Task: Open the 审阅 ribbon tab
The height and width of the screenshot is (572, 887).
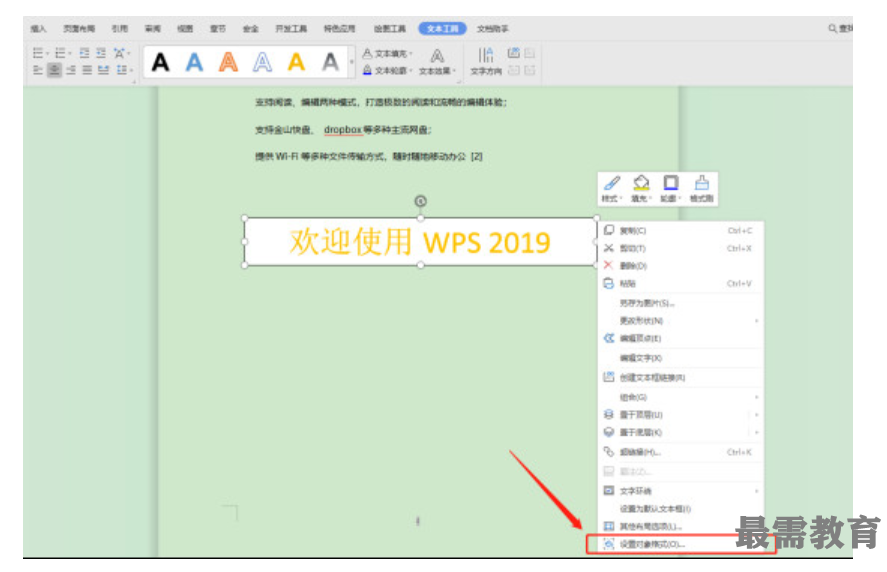Action: (153, 28)
